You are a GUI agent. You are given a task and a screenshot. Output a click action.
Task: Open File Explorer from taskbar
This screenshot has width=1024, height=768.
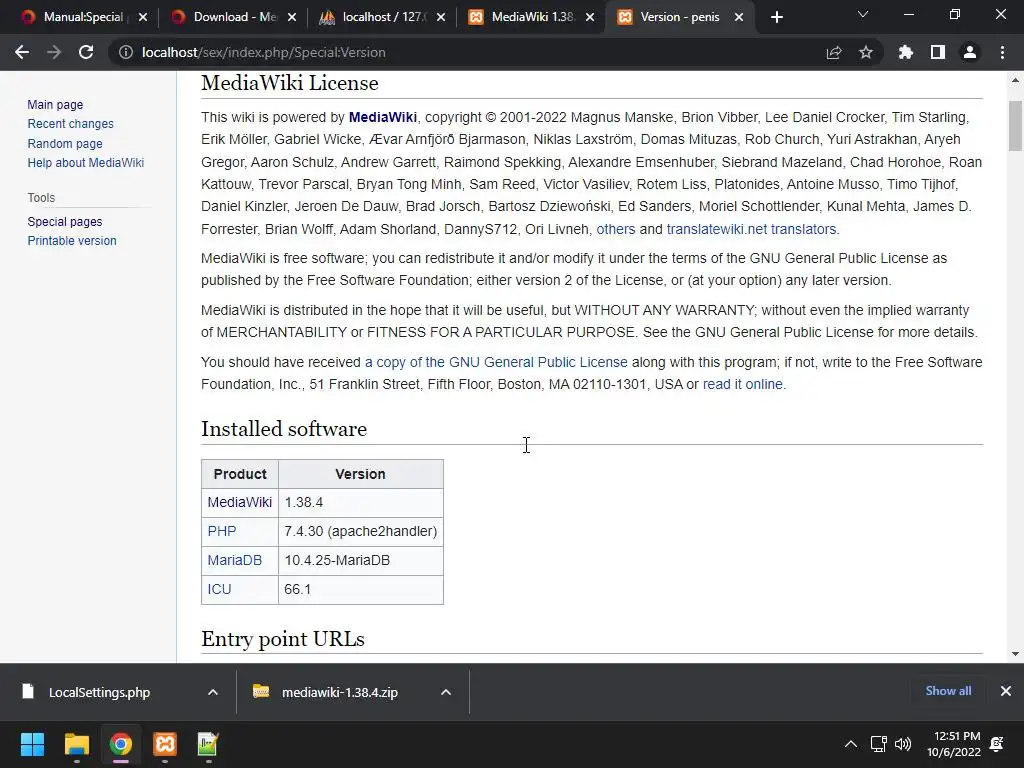coord(76,744)
